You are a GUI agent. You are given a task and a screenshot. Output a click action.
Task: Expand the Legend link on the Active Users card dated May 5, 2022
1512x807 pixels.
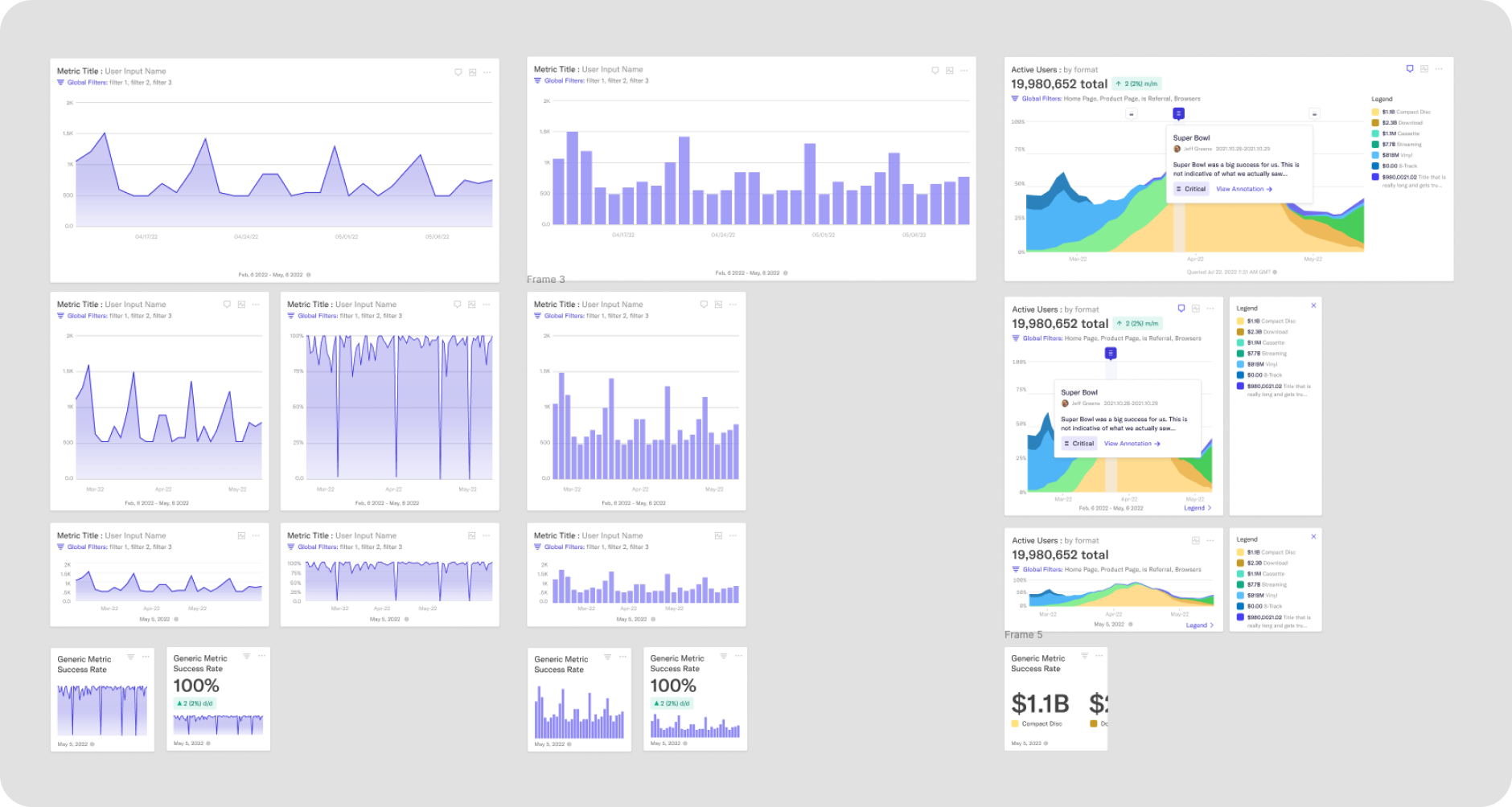(x=1200, y=625)
